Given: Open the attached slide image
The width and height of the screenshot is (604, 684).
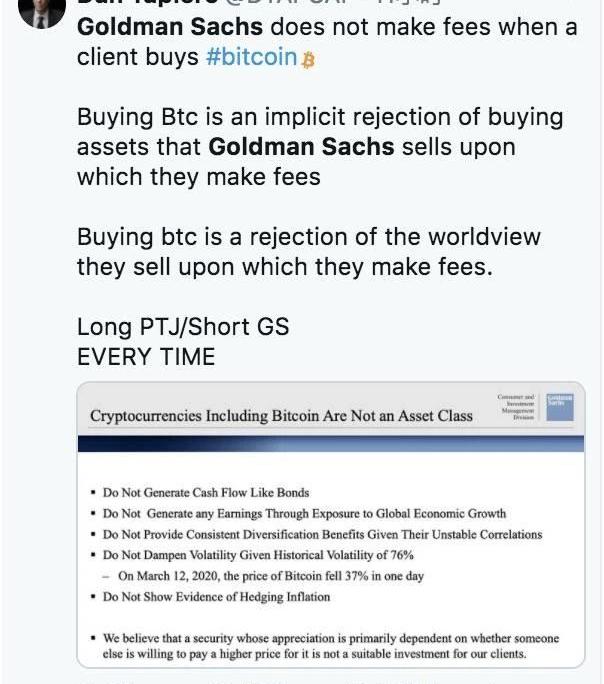Looking at the screenshot, I should [330, 525].
